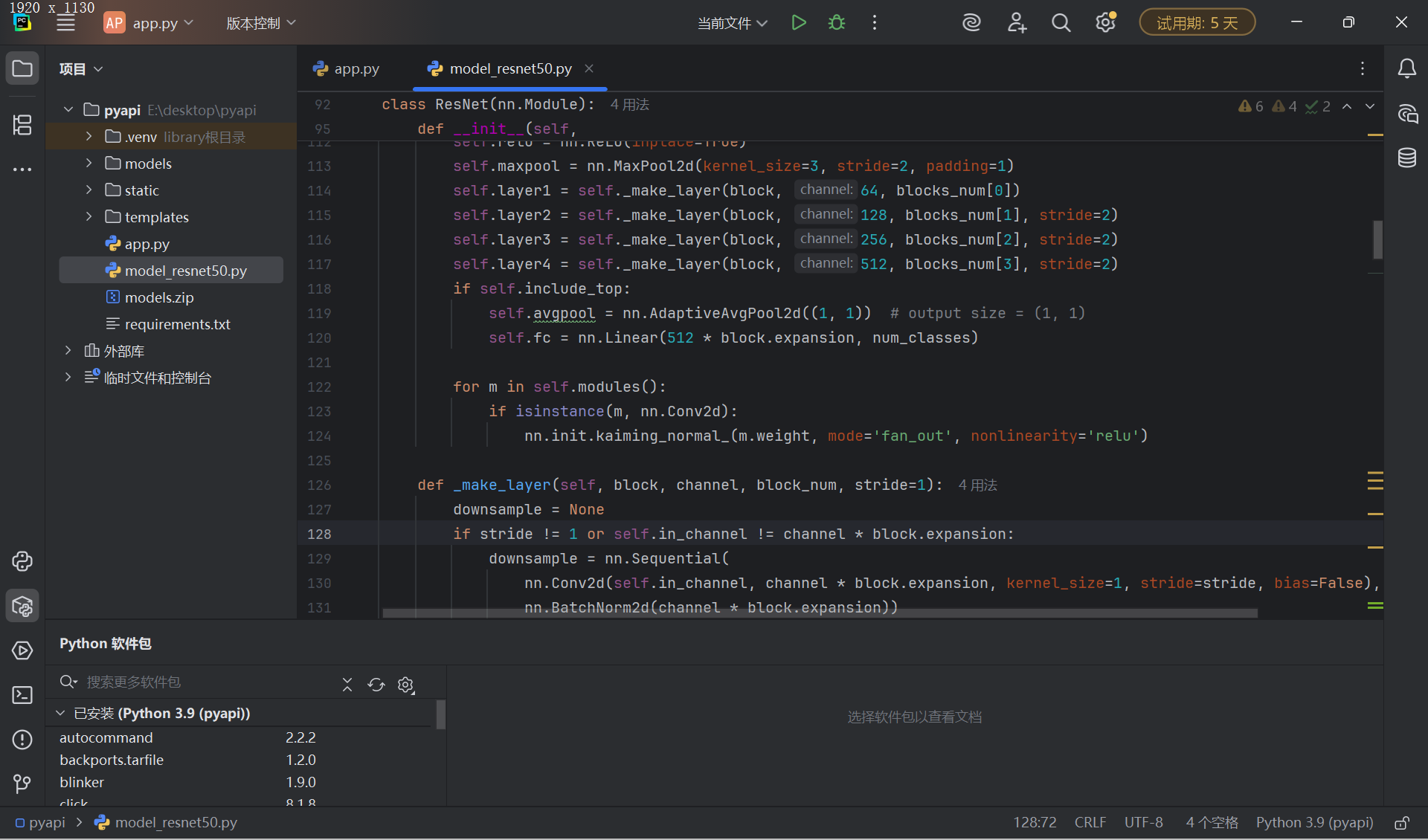This screenshot has height=840, width=1428.
Task: Open the AI Assistant chat icon
Action: (x=1406, y=114)
